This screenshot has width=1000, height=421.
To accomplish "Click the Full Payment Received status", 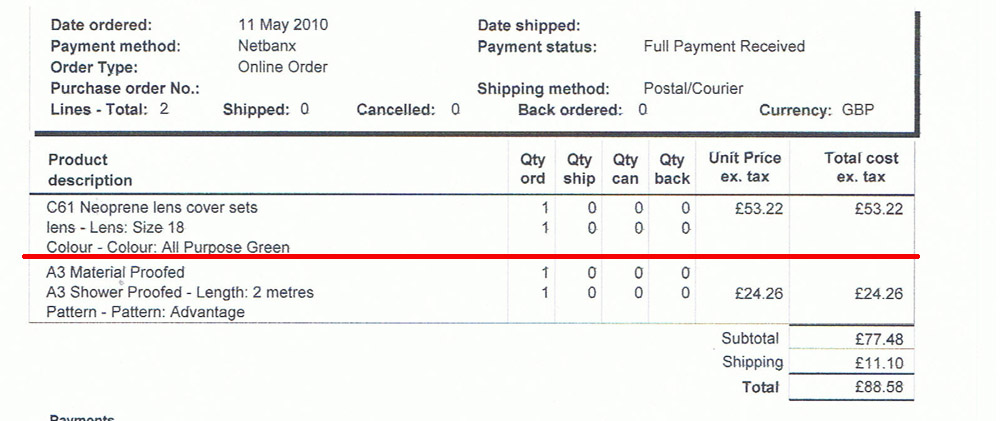I will tap(724, 46).
